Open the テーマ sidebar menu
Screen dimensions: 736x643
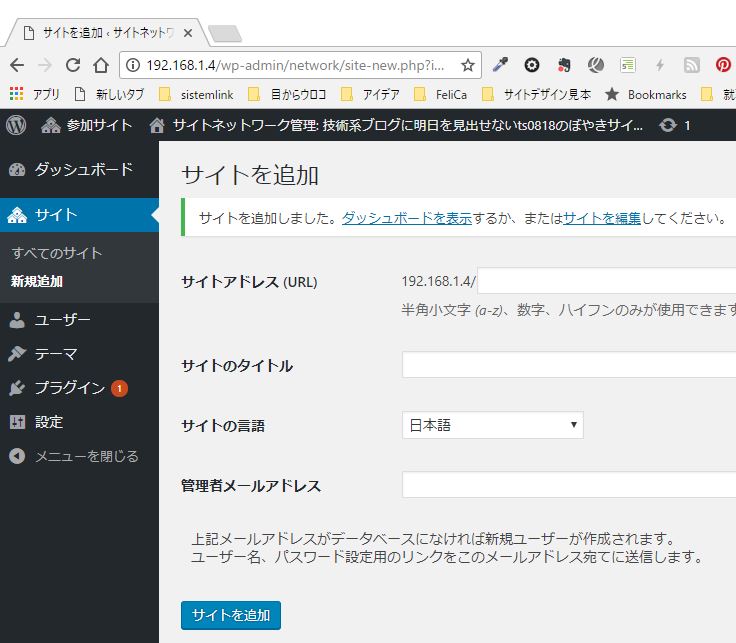coord(79,354)
